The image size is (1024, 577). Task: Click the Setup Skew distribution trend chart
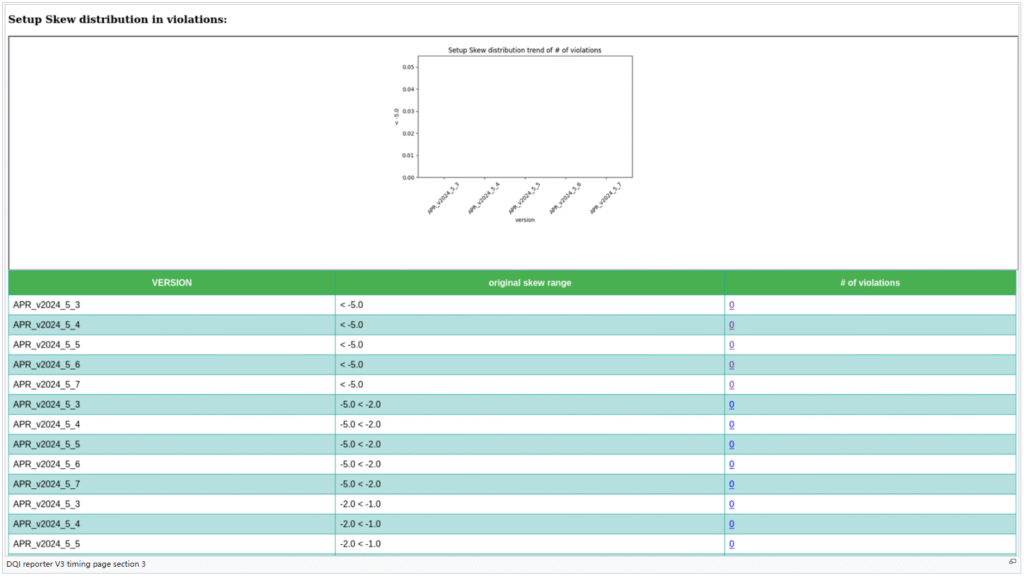[524, 116]
